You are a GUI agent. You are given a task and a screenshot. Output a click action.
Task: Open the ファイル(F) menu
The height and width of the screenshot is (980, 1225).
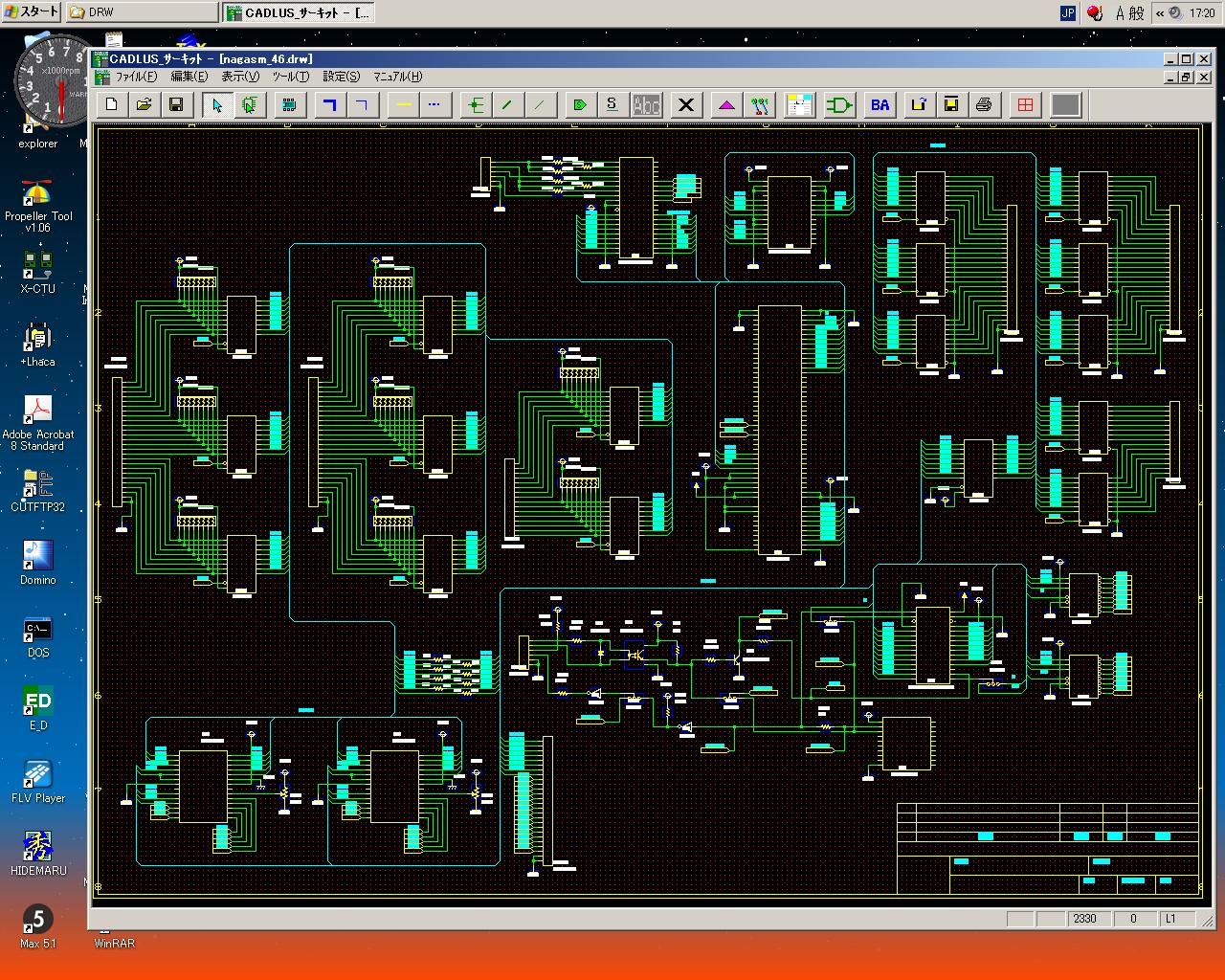pyautogui.click(x=136, y=77)
